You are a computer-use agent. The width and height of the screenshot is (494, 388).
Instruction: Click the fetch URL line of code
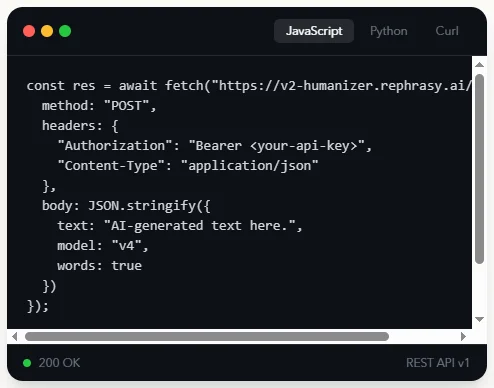coord(249,86)
